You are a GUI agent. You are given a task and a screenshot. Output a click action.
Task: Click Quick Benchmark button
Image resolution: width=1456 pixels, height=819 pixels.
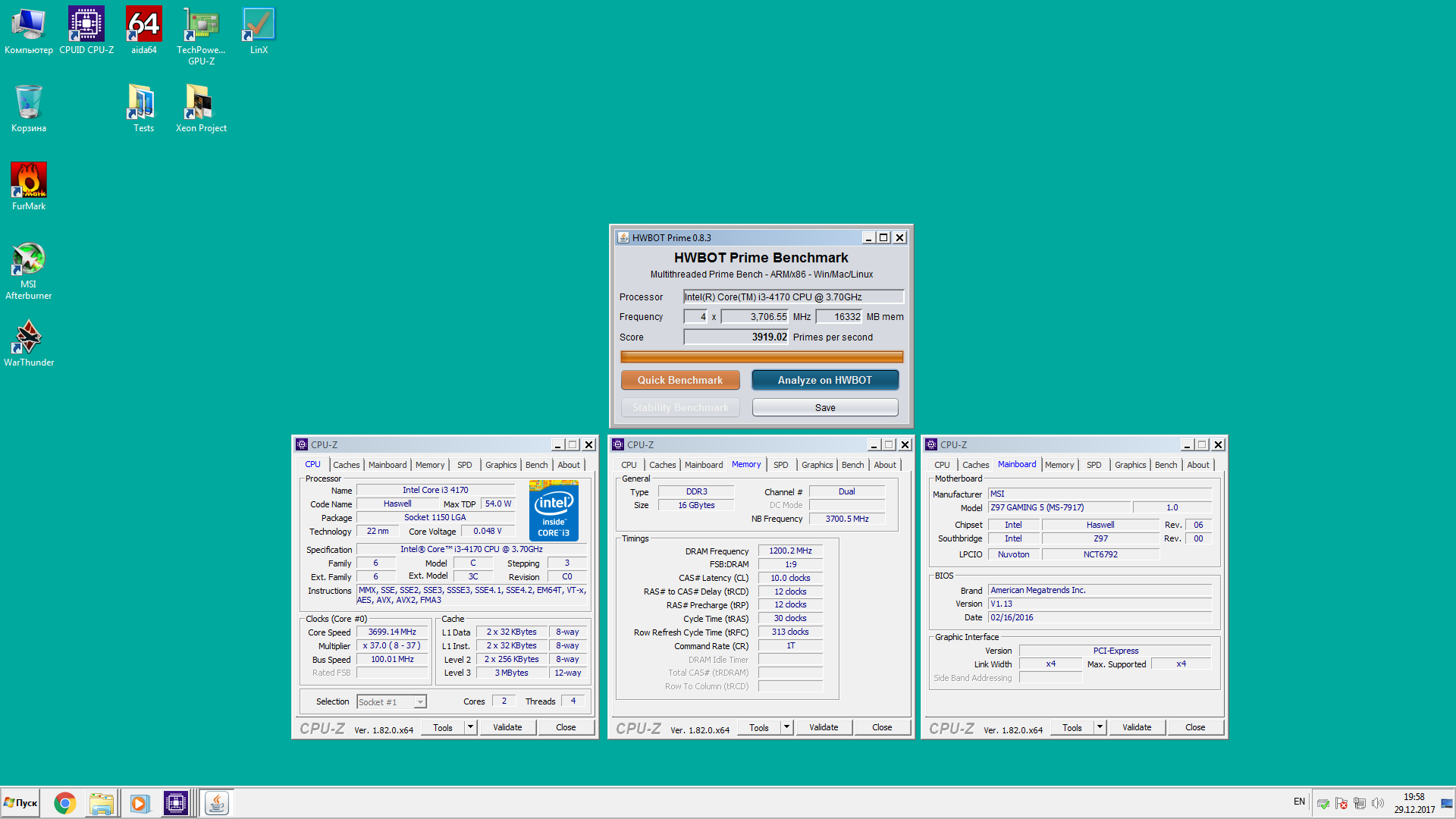[x=680, y=380]
